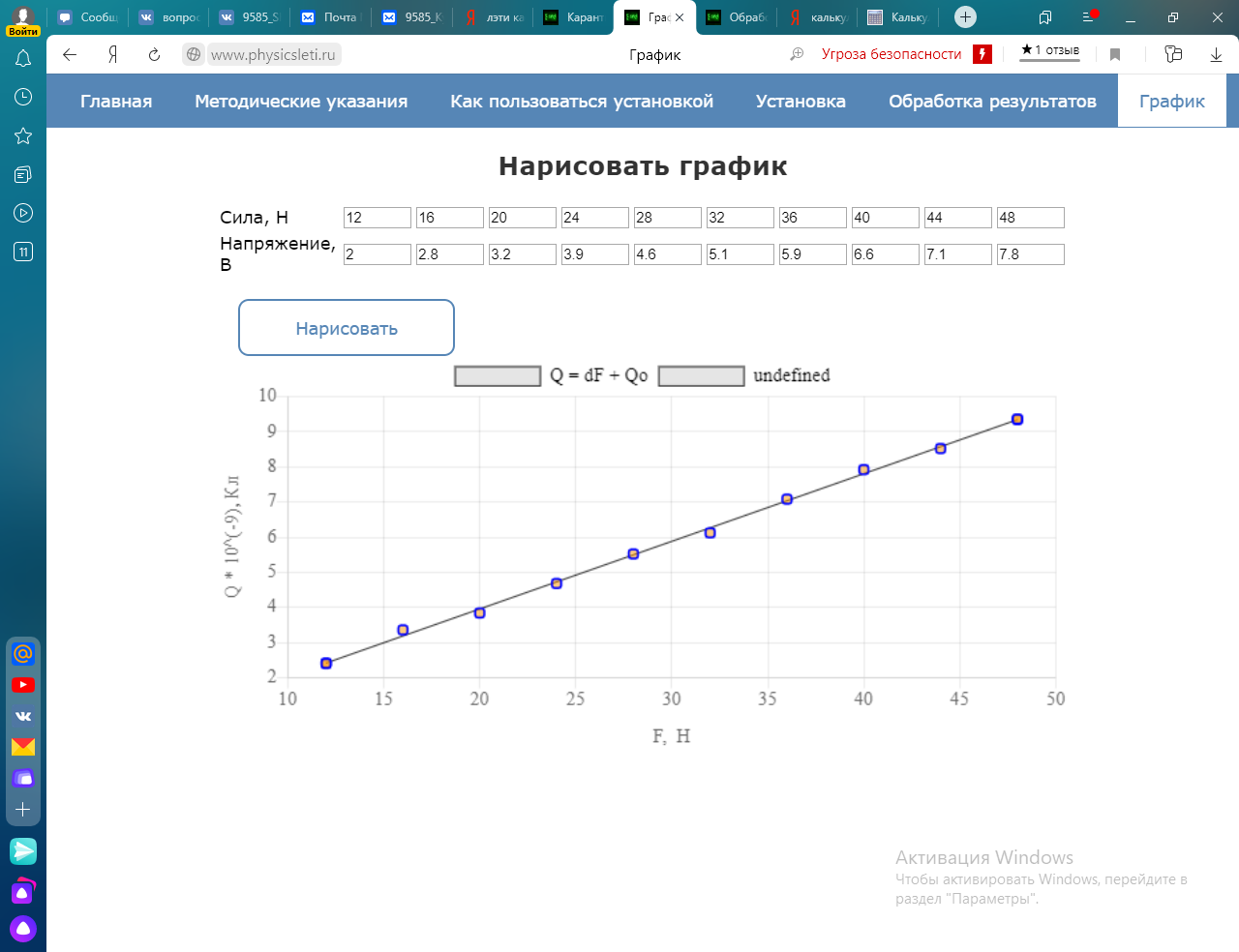Open collections icon in sidebar
1239x952 pixels.
23,174
